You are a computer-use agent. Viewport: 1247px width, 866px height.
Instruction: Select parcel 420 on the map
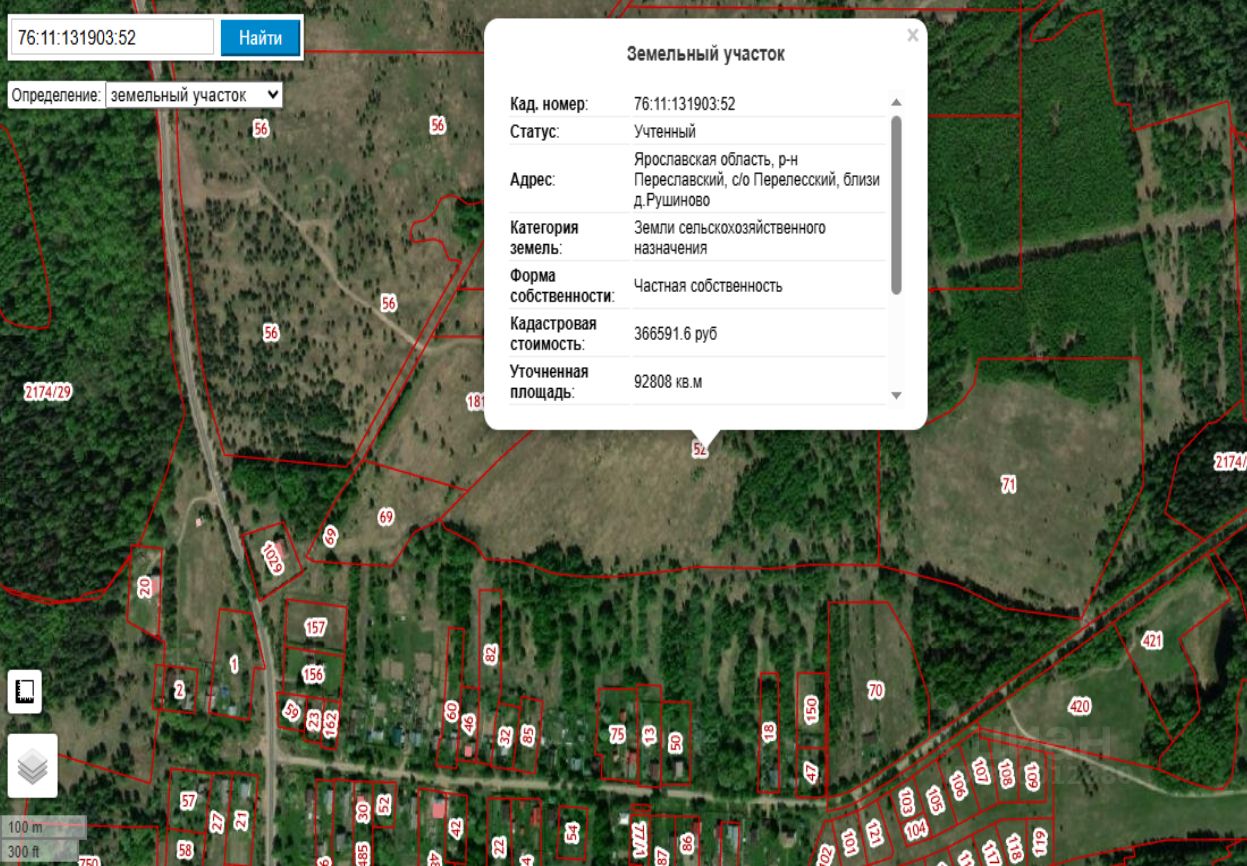[1079, 707]
